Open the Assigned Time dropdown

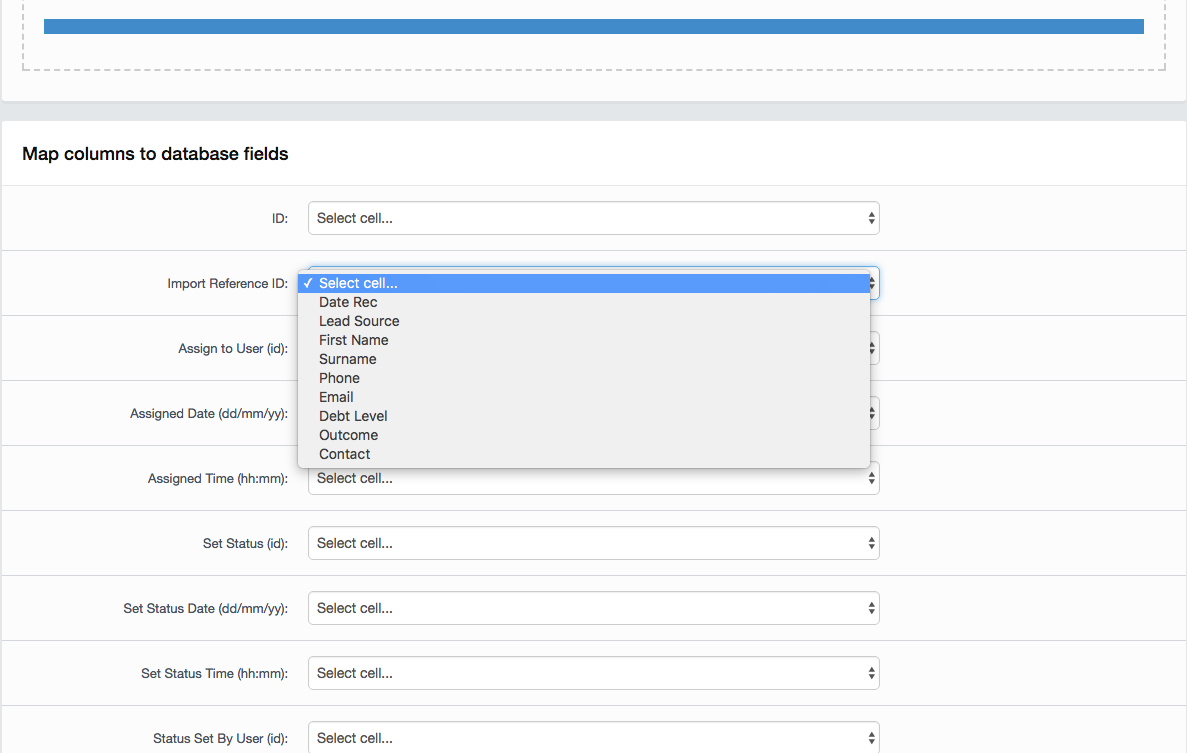pos(593,479)
